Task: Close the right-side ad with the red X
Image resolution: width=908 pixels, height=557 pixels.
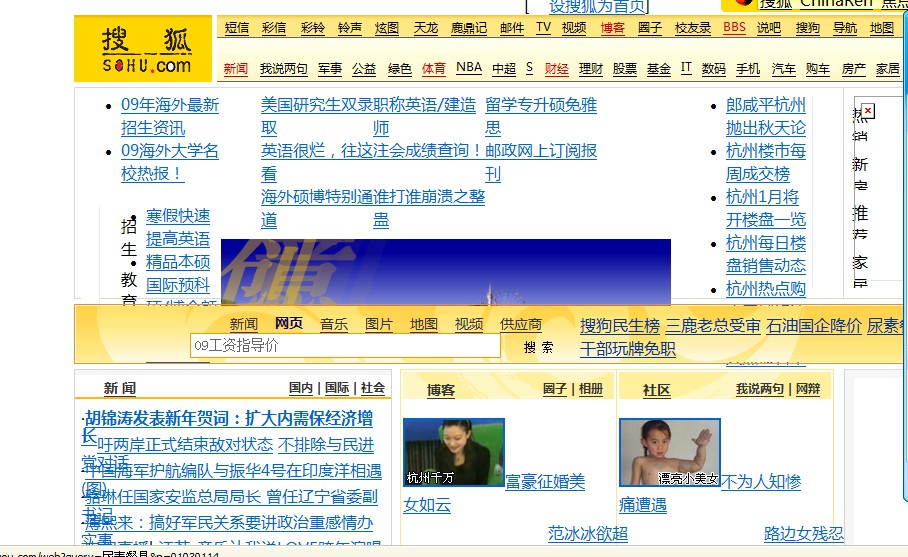Action: [x=867, y=111]
